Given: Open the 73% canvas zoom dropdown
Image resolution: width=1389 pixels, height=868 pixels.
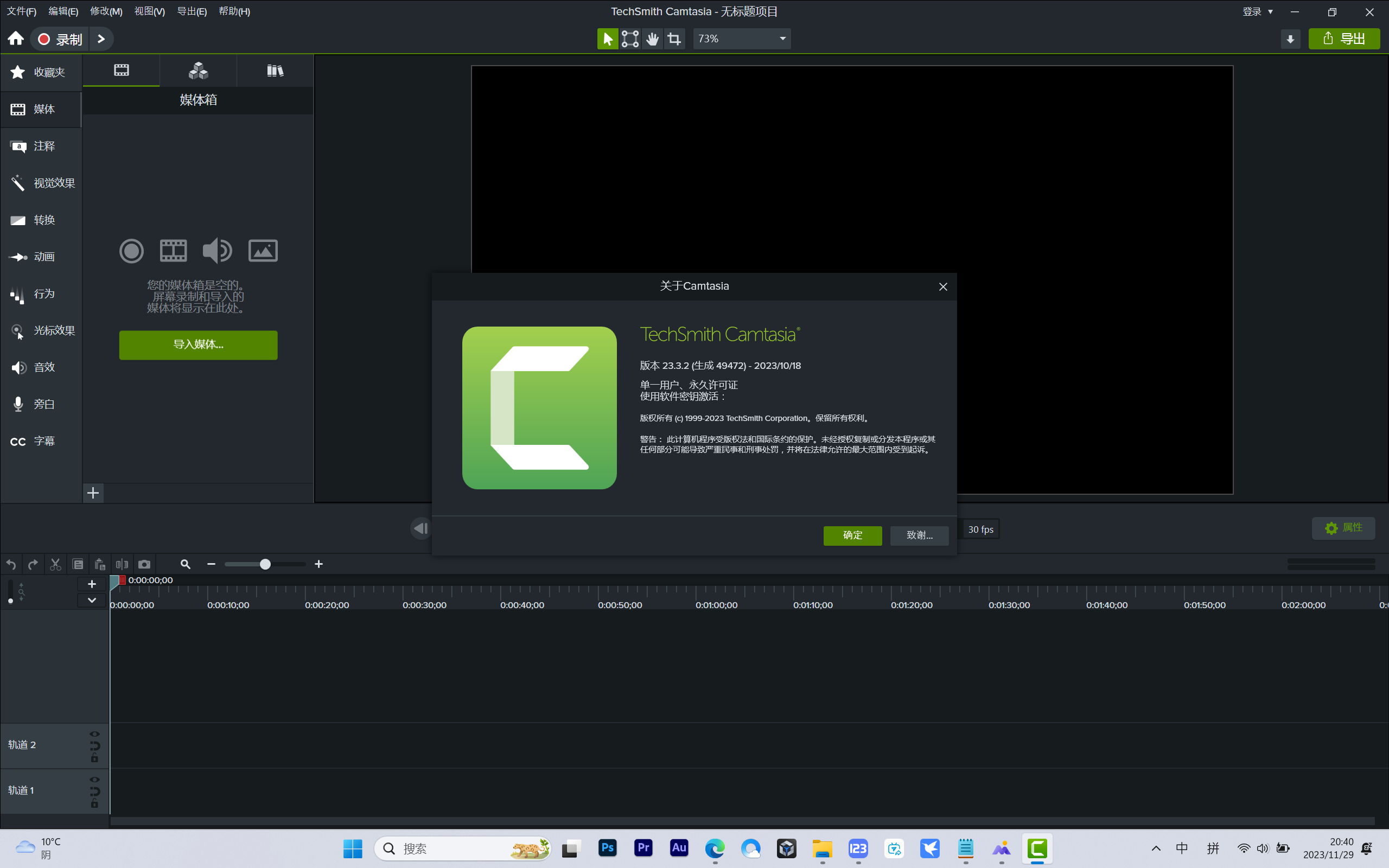Looking at the screenshot, I should [741, 39].
